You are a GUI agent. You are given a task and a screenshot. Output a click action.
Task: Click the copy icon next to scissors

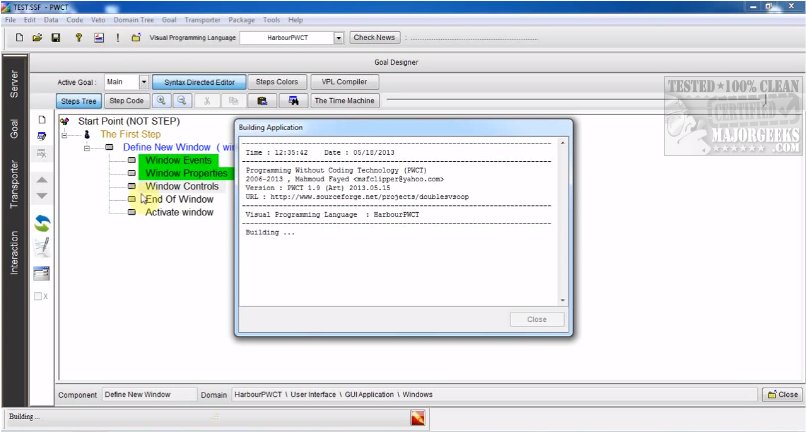233,101
